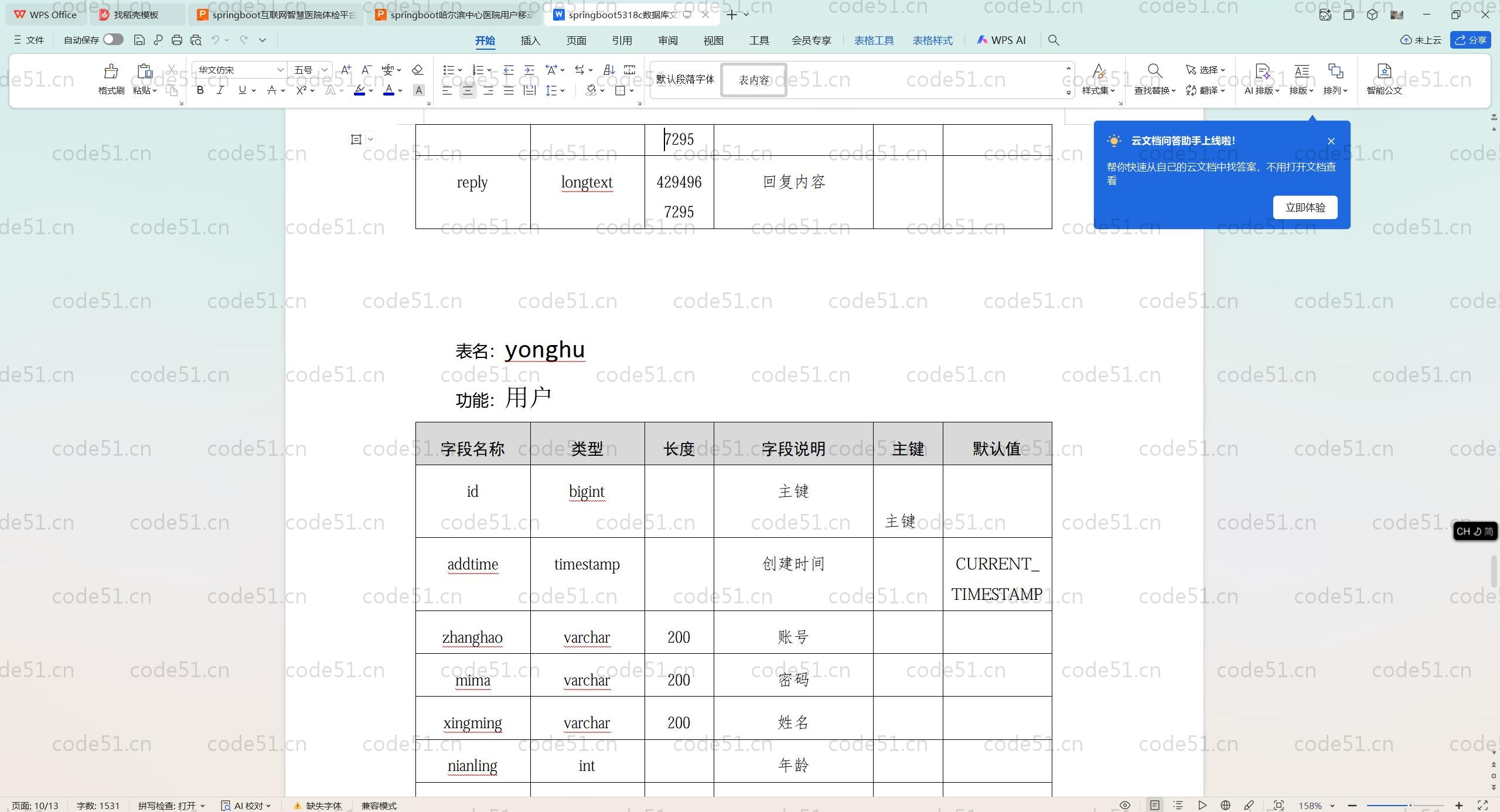Viewport: 1500px width, 812px height.
Task: Click the 分享 share button
Action: [1470, 40]
